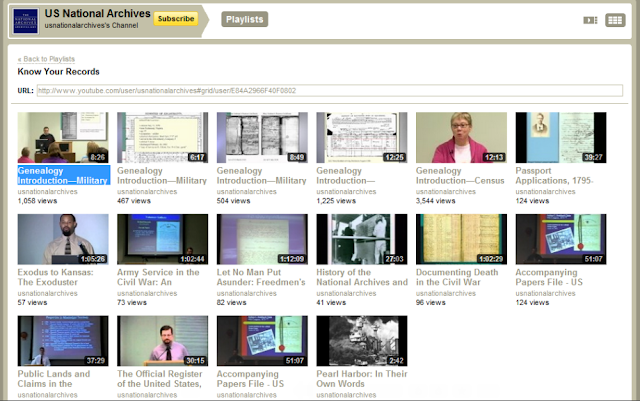Play the 37:29 Public Lands thumbnail
The height and width of the screenshot is (401, 640).
click(63, 341)
